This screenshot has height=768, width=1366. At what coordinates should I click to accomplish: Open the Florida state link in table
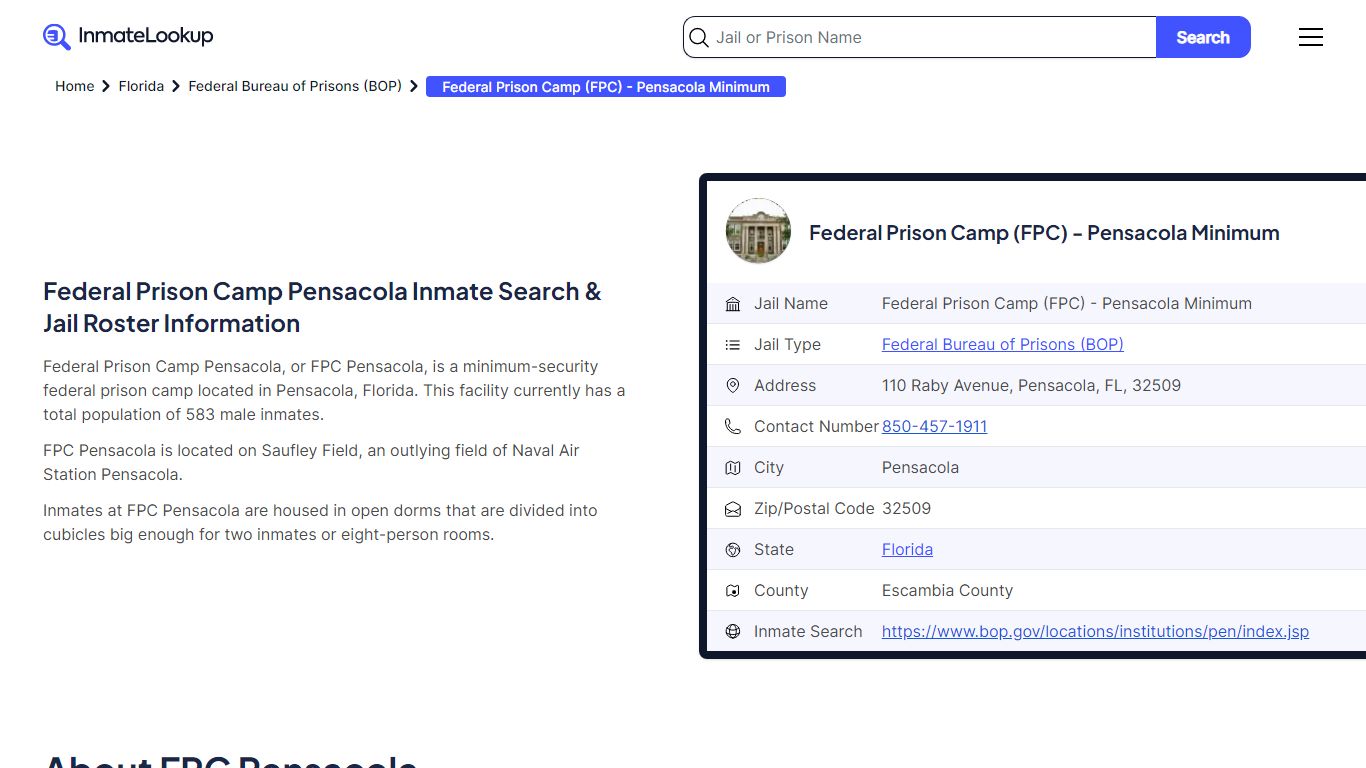[907, 550]
